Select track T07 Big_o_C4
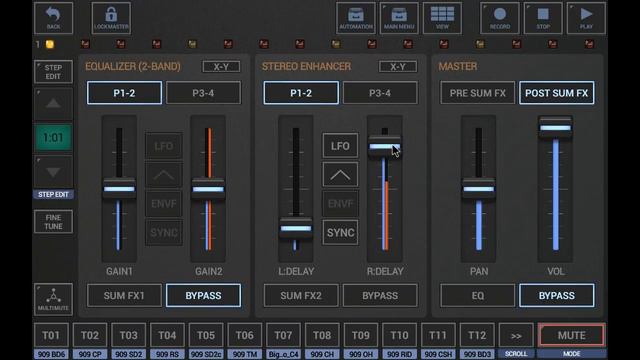640x360 pixels. click(283, 336)
